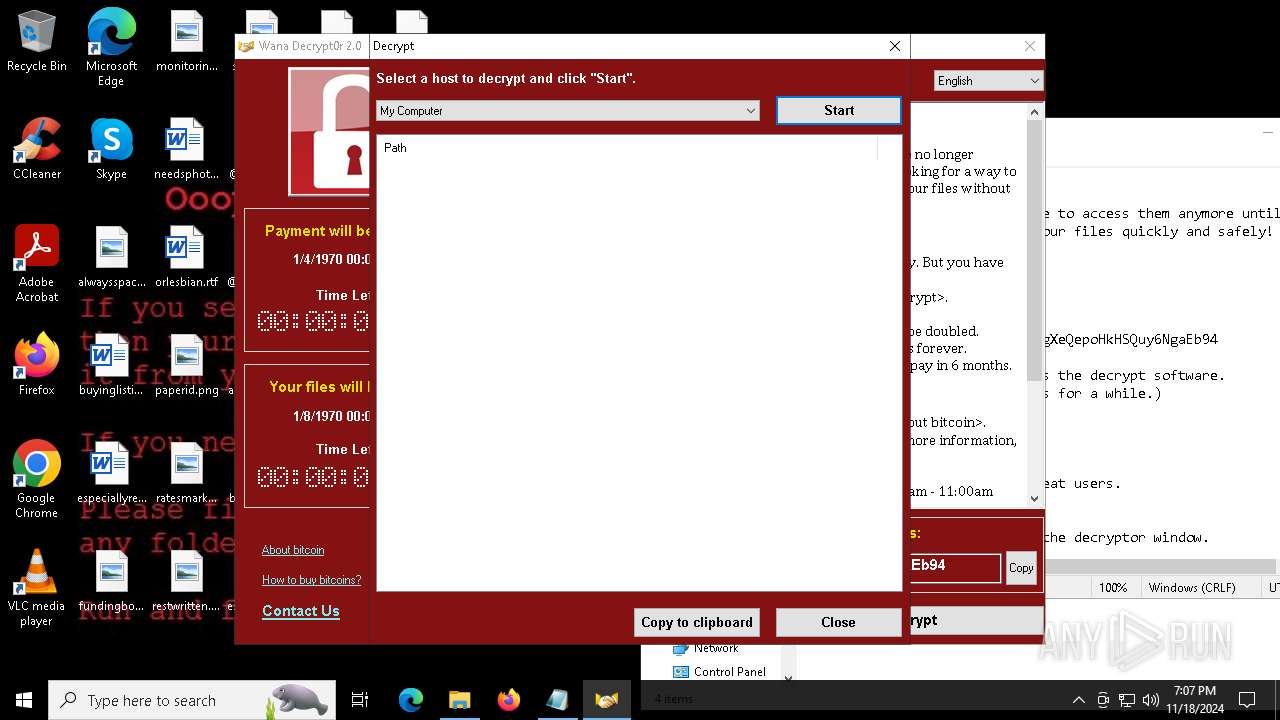This screenshot has width=1280, height=720.
Task: Select the monitorin... image file on desktop
Action: point(187,42)
